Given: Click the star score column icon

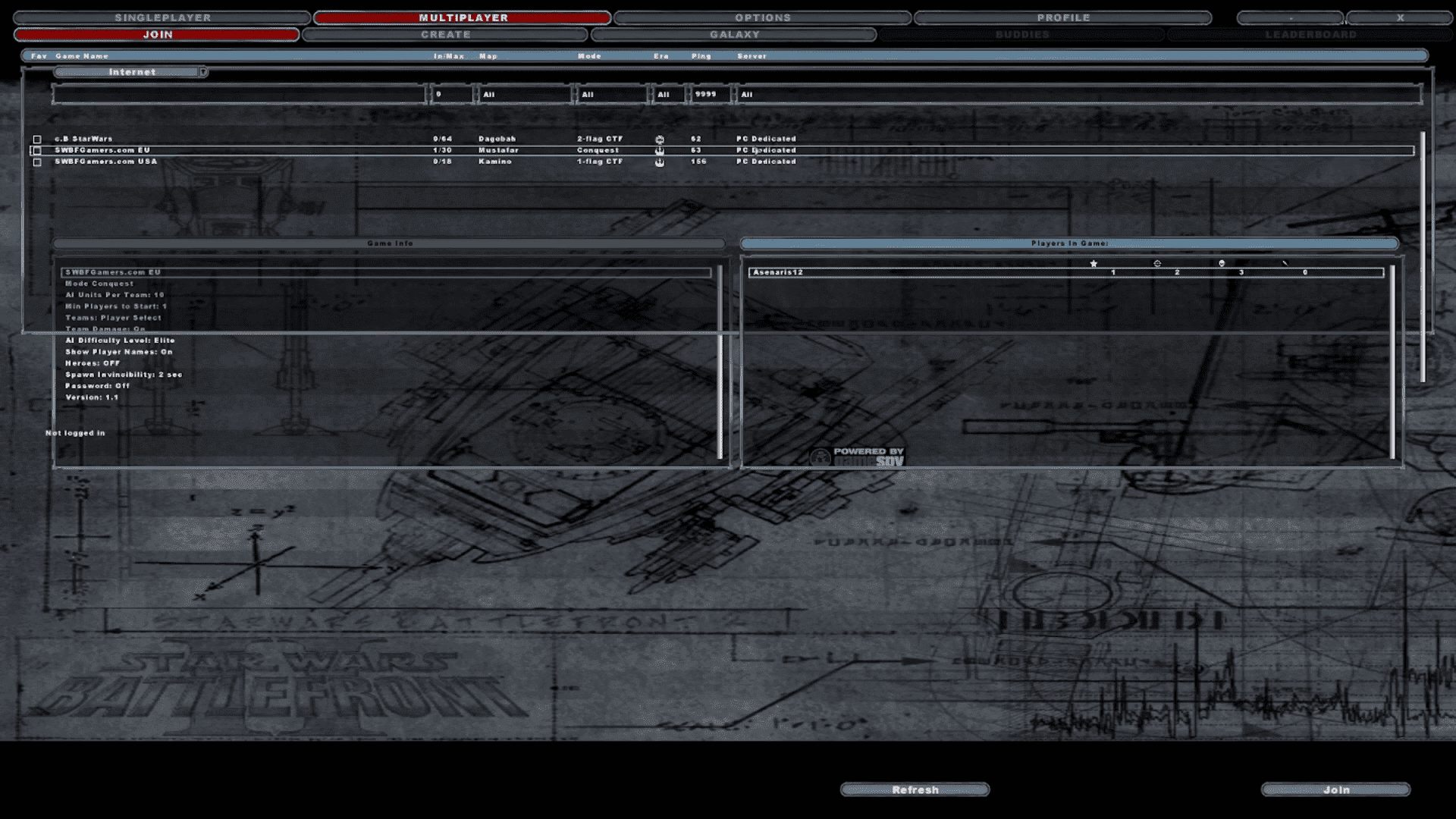Looking at the screenshot, I should pos(1094,264).
